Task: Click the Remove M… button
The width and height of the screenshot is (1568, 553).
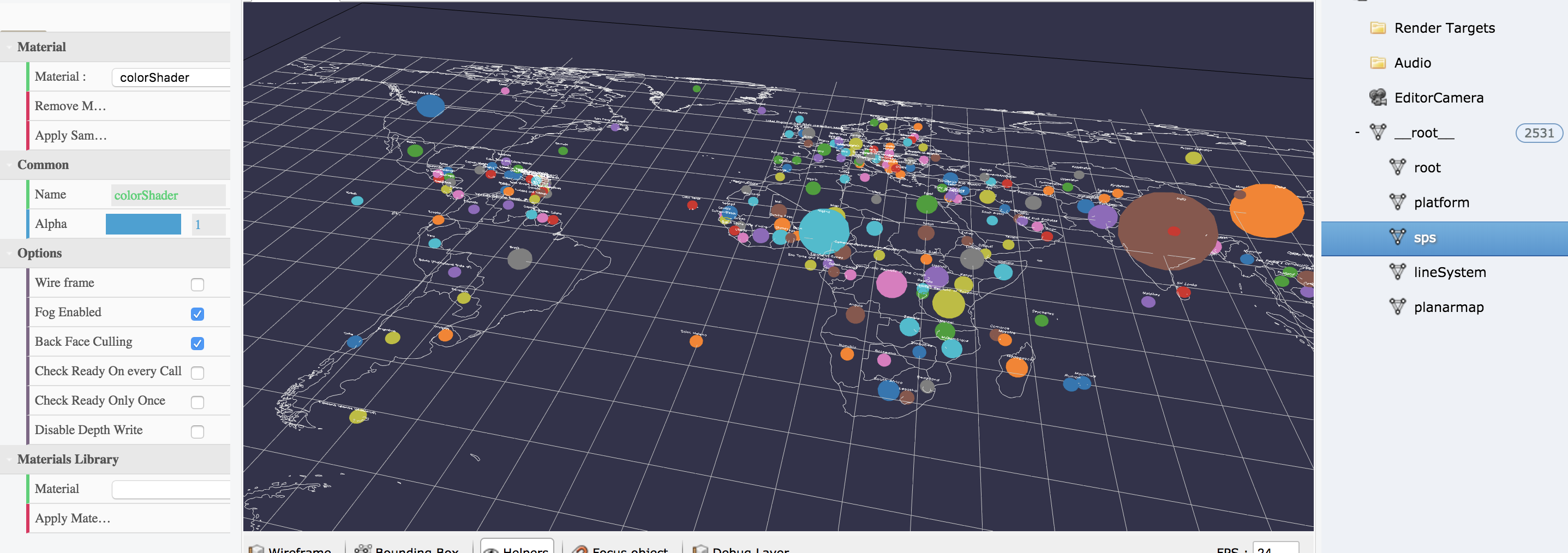Action: point(128,106)
